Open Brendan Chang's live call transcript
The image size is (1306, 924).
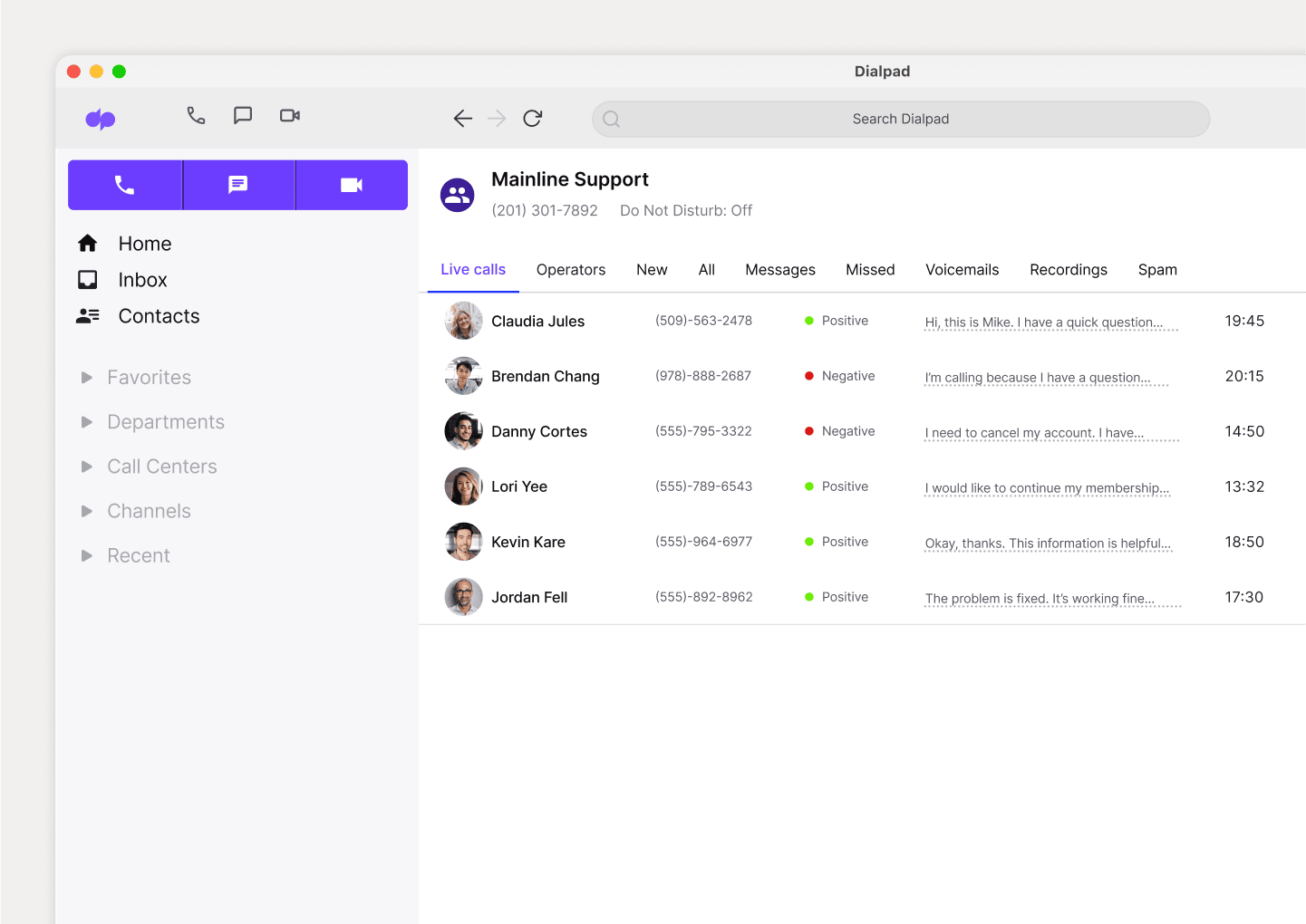[x=1044, y=378]
